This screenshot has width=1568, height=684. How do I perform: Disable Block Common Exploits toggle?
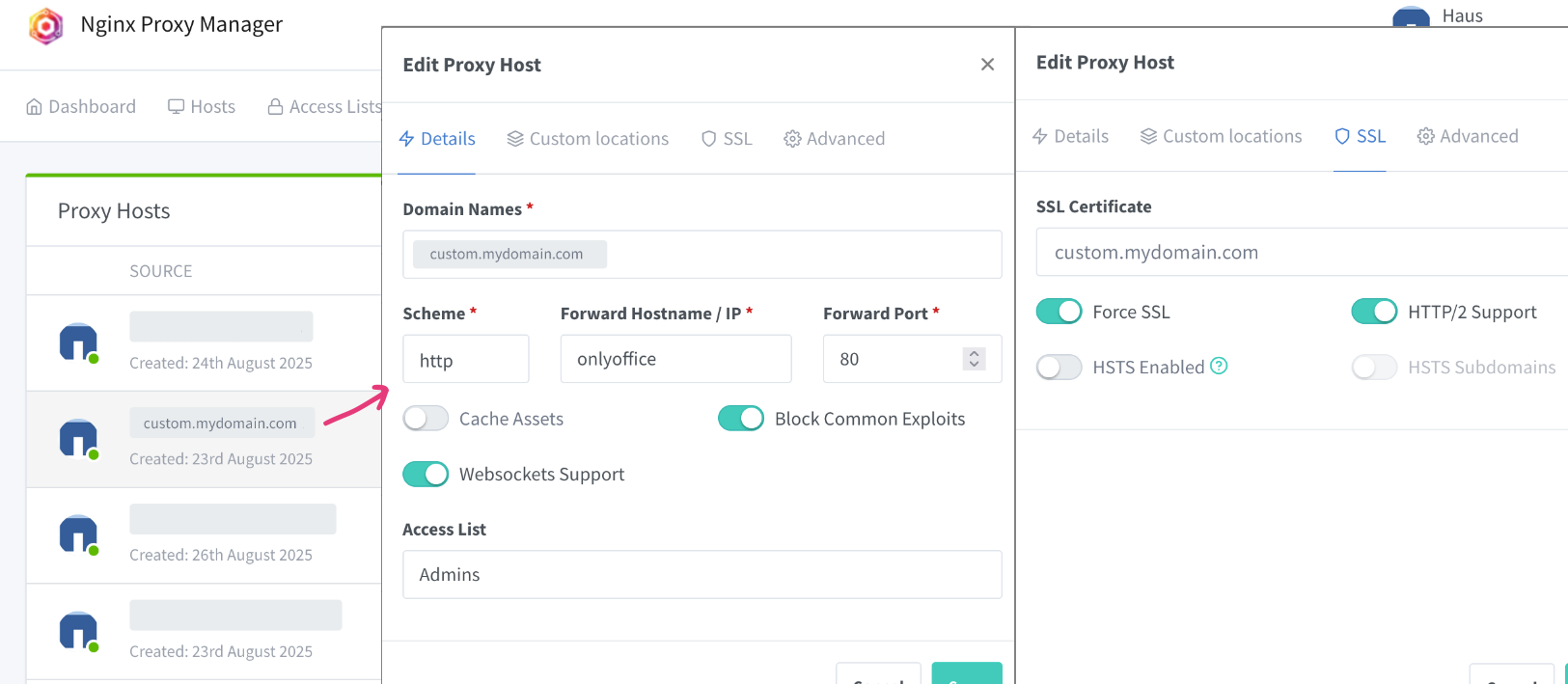click(741, 419)
